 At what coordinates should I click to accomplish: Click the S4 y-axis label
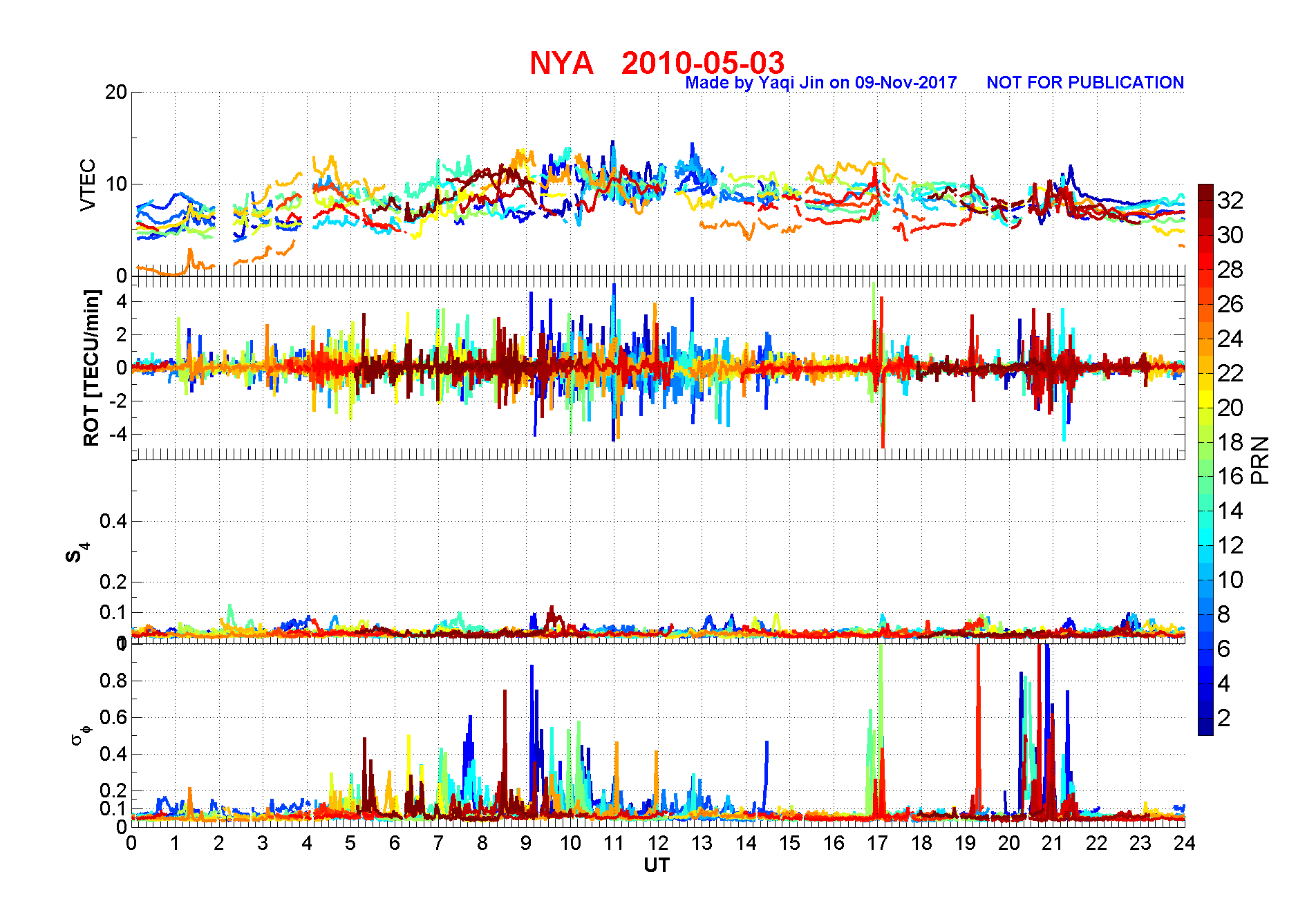coord(78,553)
